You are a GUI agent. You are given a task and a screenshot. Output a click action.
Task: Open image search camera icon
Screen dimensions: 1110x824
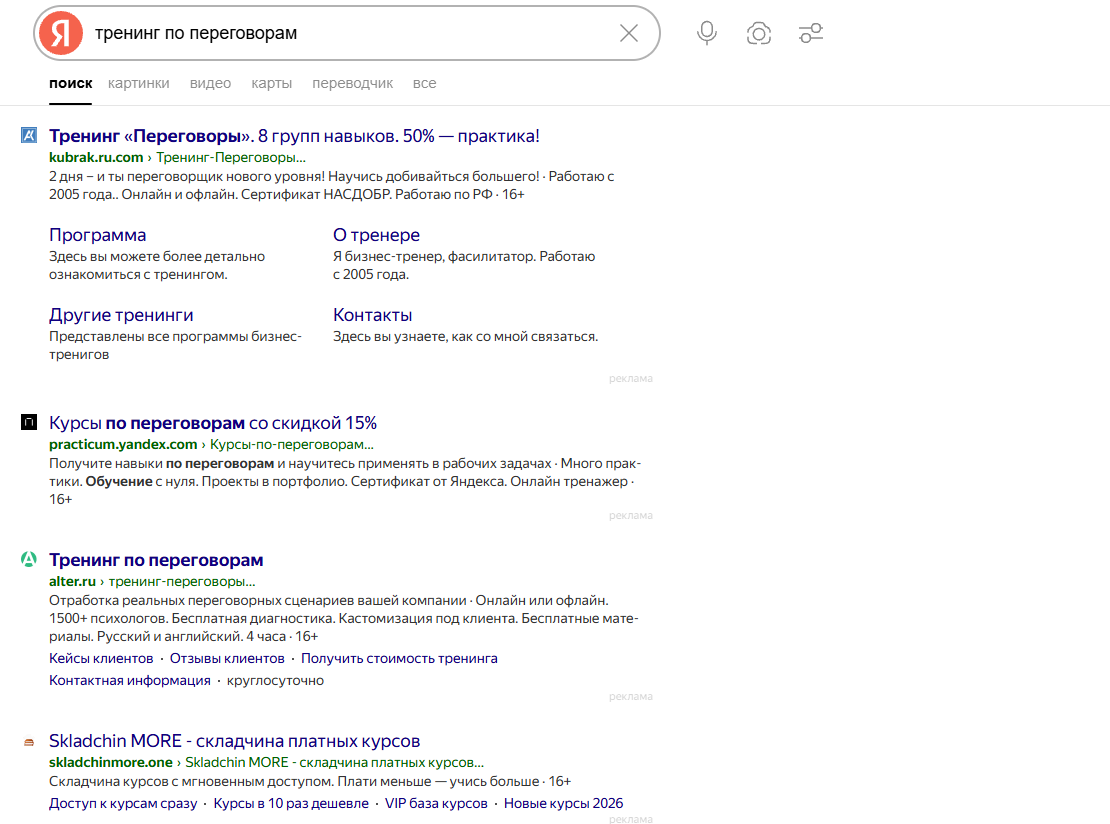point(758,33)
